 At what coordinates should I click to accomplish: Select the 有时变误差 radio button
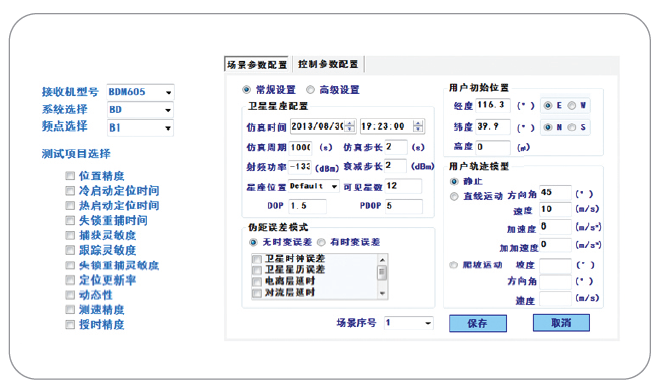click(321, 242)
